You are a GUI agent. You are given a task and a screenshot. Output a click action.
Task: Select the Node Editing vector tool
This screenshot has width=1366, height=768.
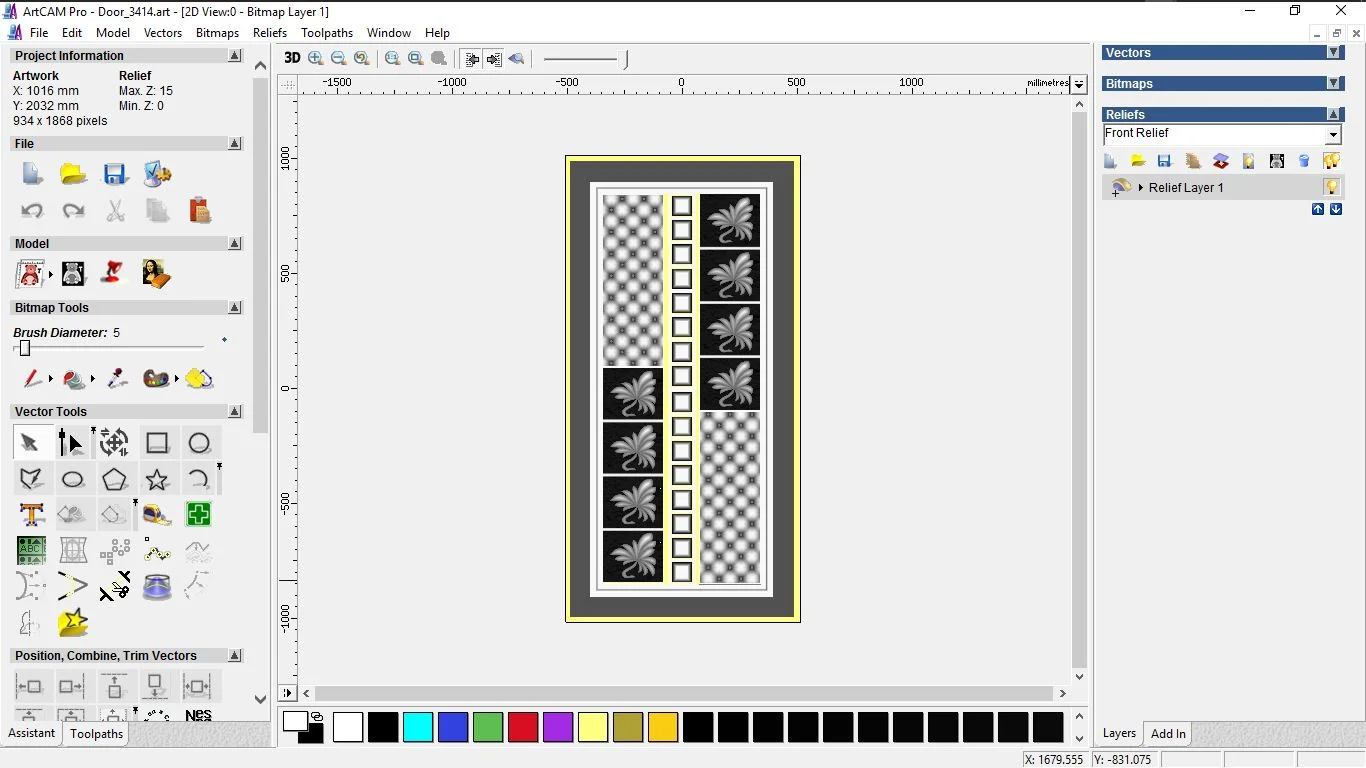[71, 443]
